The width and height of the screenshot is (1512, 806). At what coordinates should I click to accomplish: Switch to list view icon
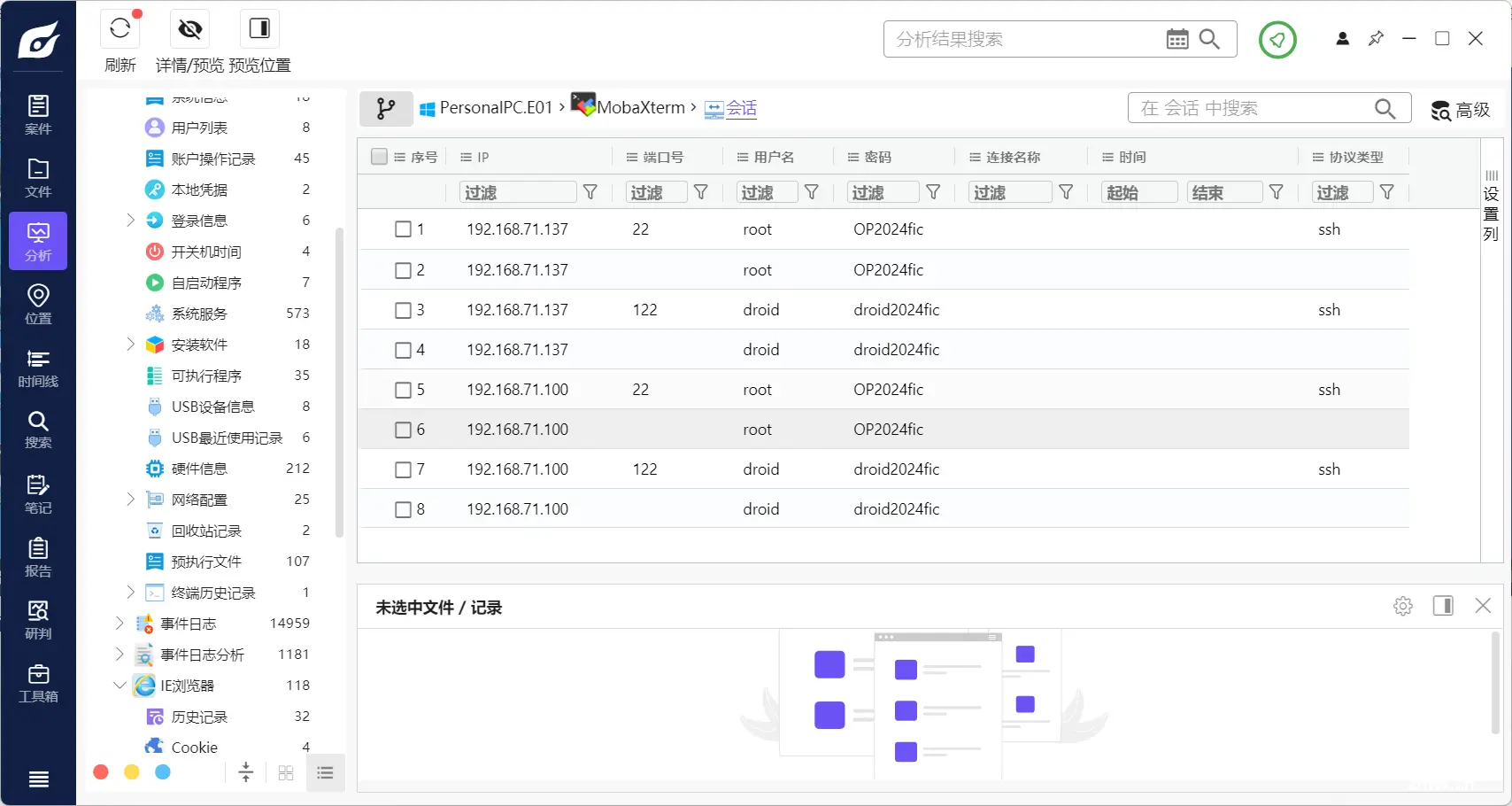325,773
